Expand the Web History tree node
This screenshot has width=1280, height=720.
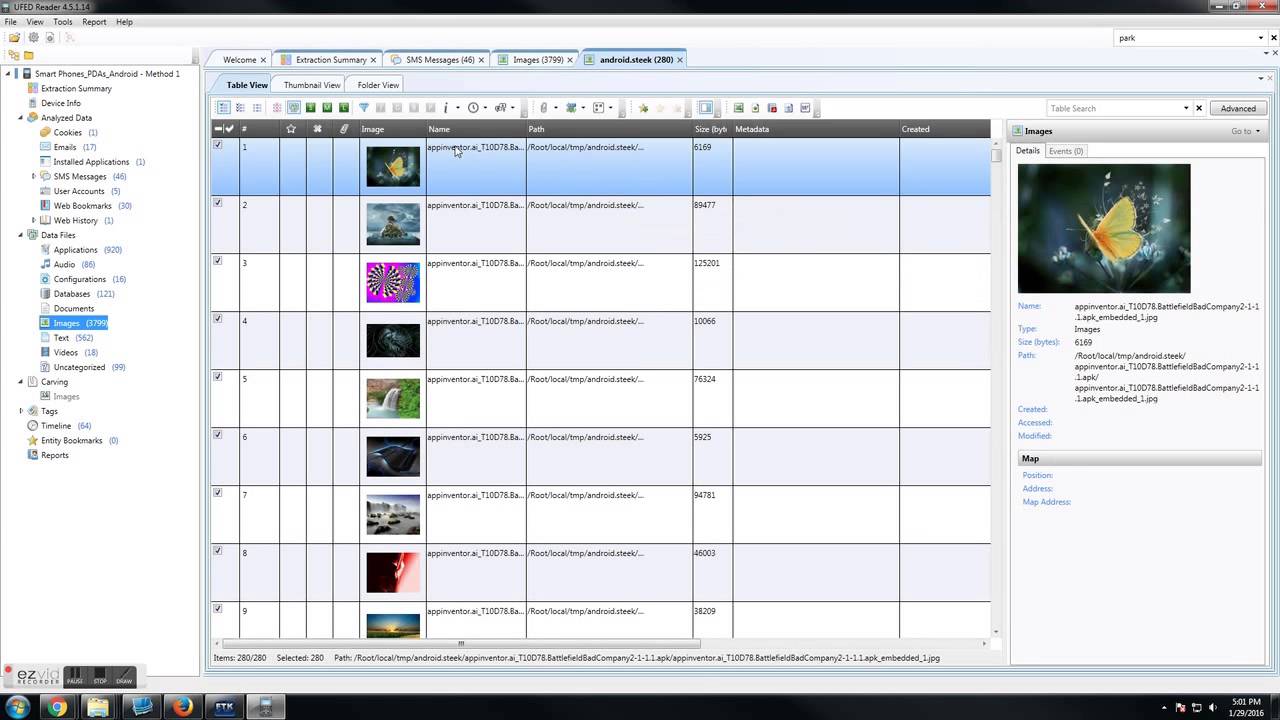click(34, 220)
